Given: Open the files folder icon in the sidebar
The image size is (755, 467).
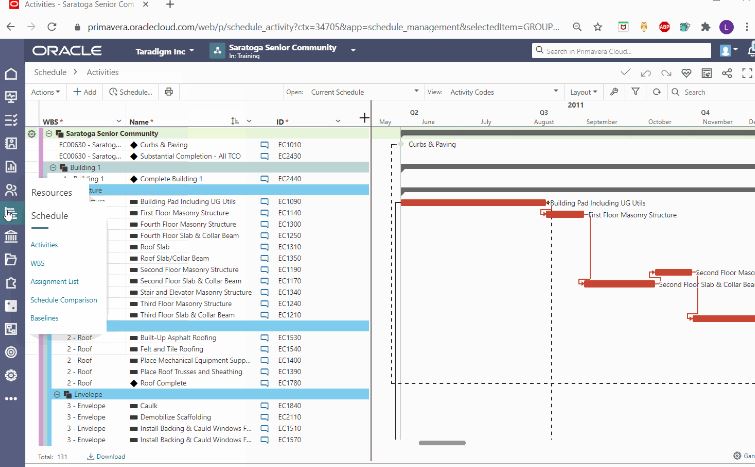Looking at the screenshot, I should click(11, 259).
